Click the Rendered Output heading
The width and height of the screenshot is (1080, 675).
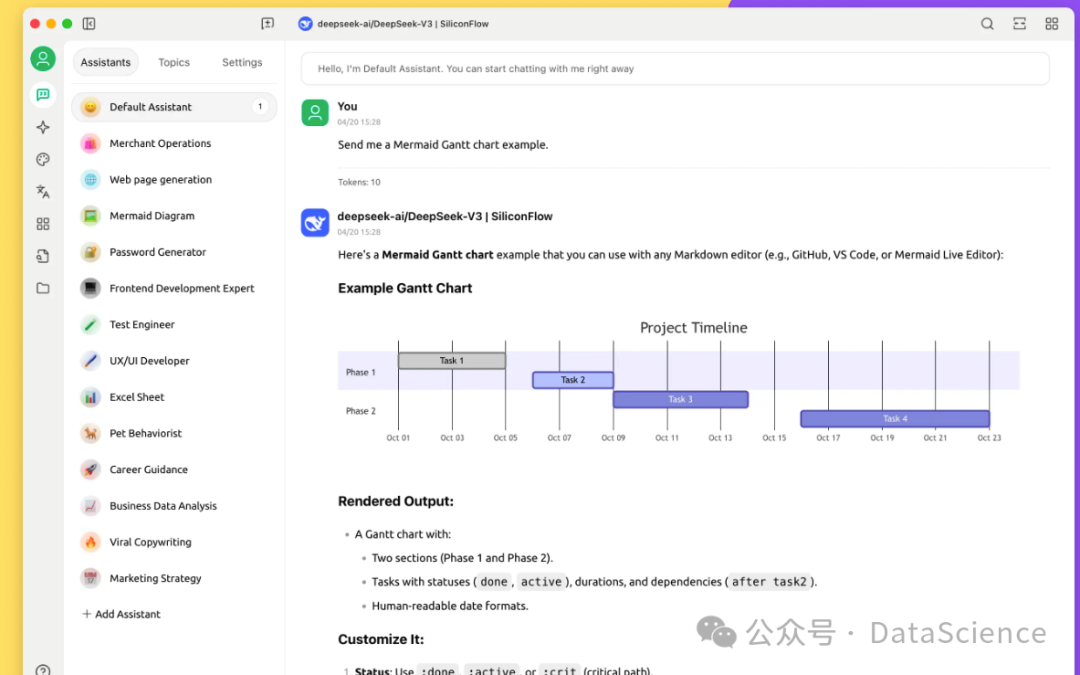pyautogui.click(x=396, y=501)
